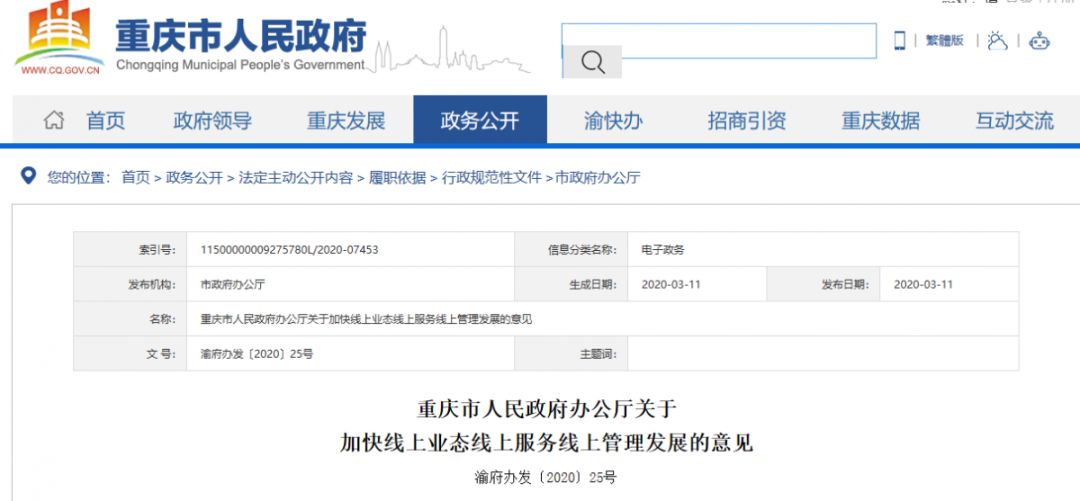
Task: Click the location pin icon in breadcrumb
Action: 28,177
